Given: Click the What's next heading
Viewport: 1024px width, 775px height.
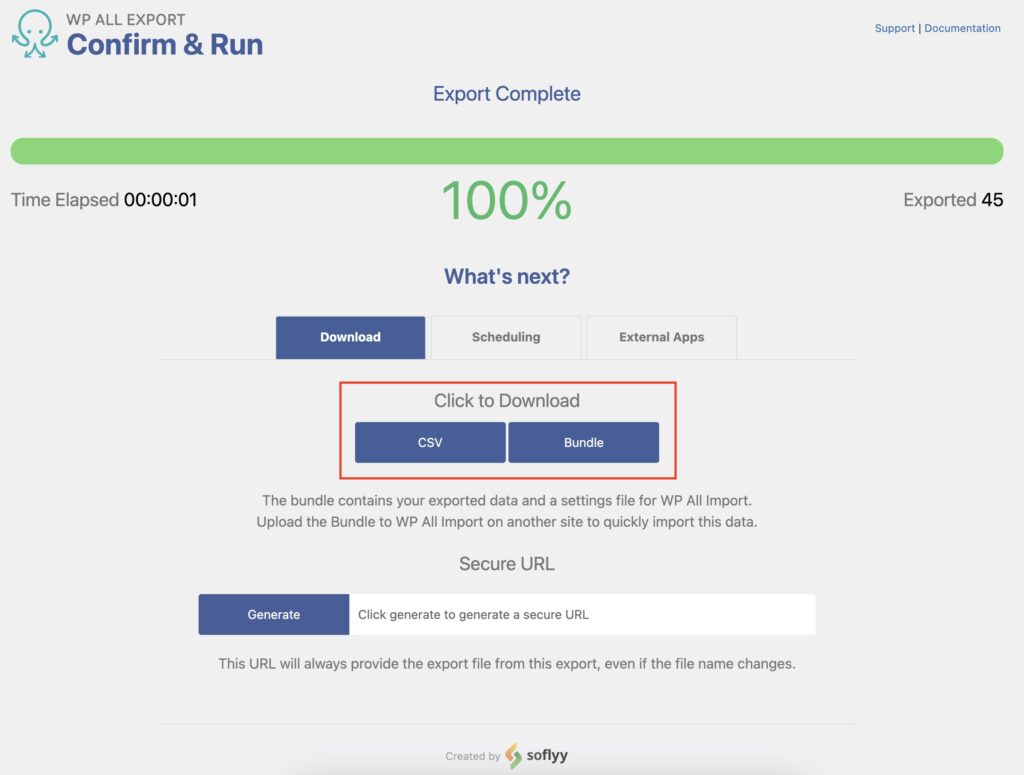Looking at the screenshot, I should [x=506, y=276].
